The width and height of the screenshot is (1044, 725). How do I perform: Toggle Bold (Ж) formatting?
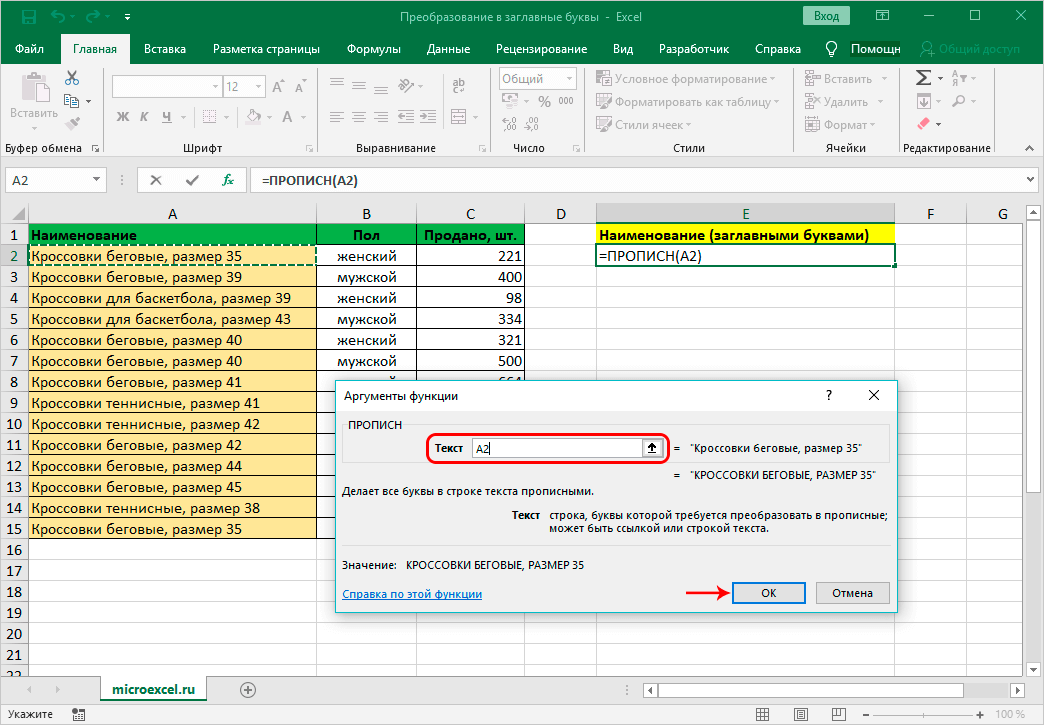[123, 117]
